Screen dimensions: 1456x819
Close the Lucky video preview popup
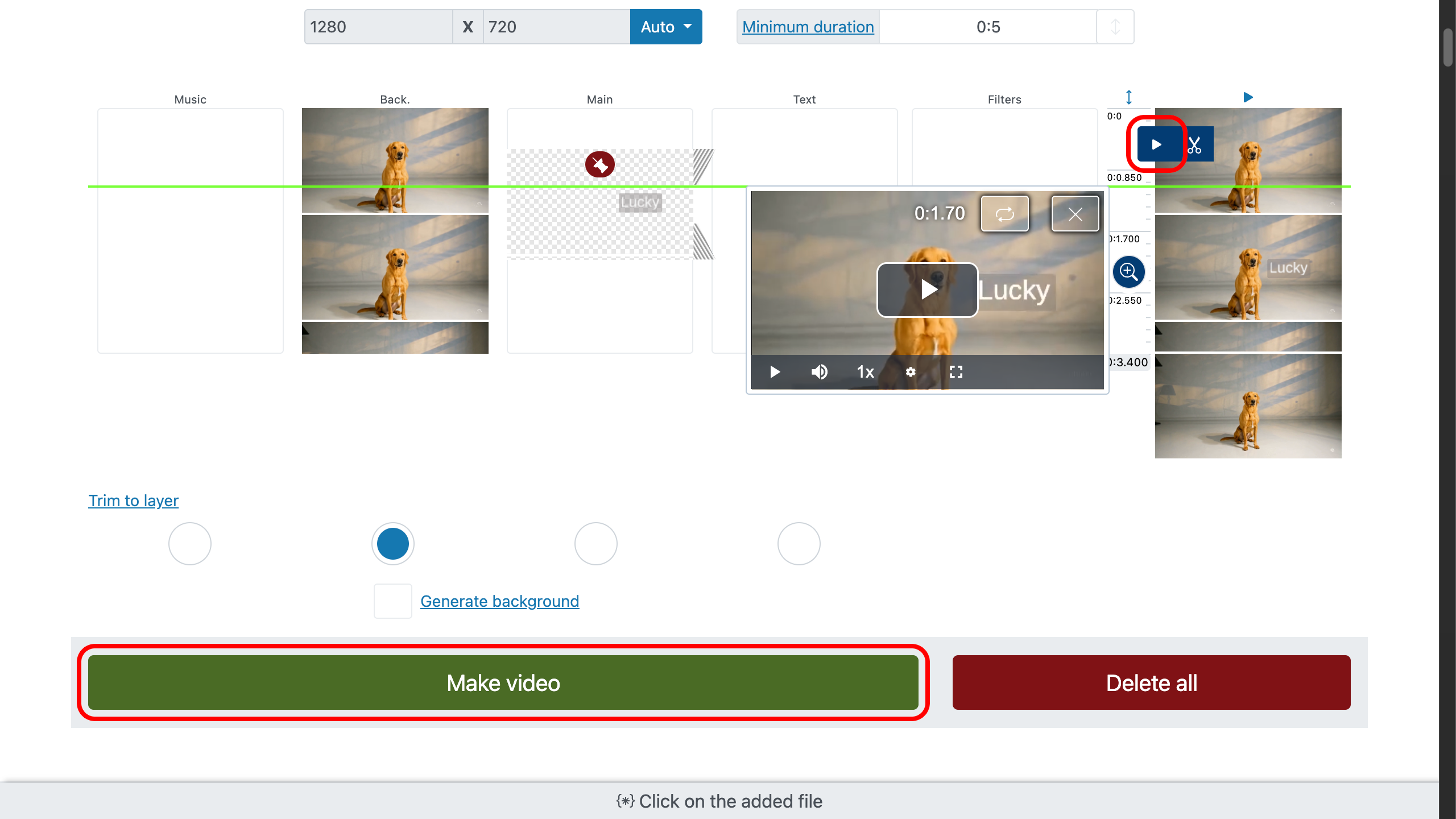(1074, 213)
